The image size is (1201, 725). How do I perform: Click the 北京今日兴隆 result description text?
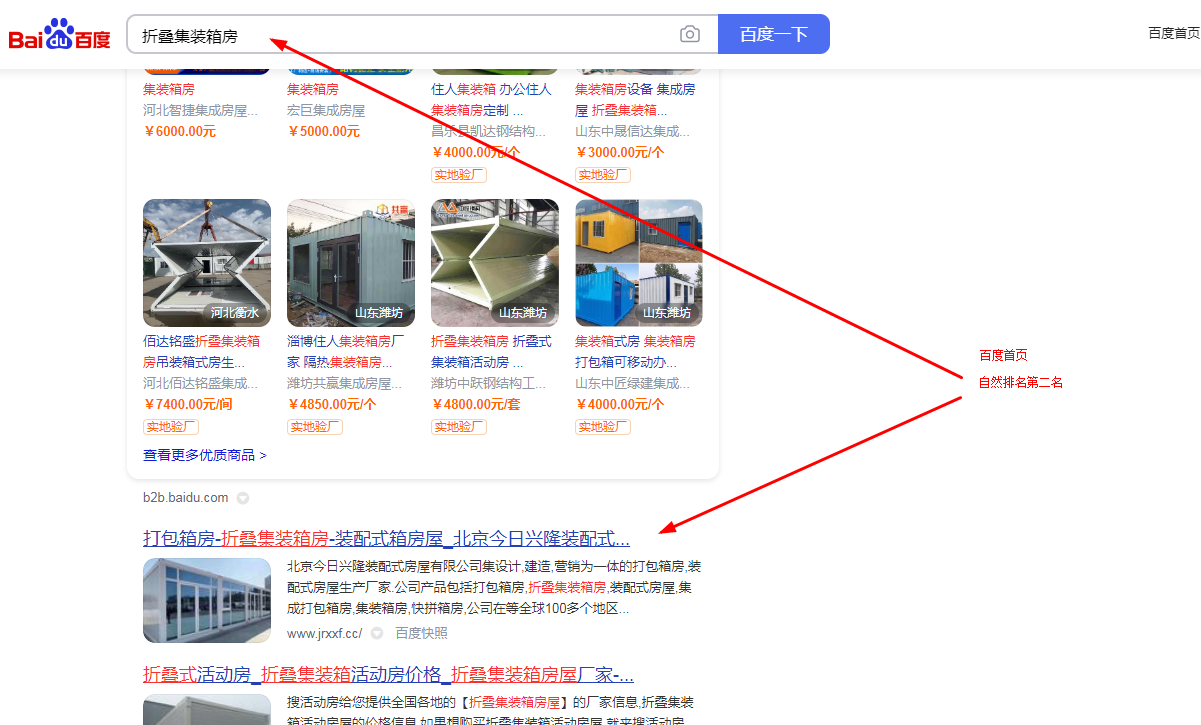click(496, 587)
